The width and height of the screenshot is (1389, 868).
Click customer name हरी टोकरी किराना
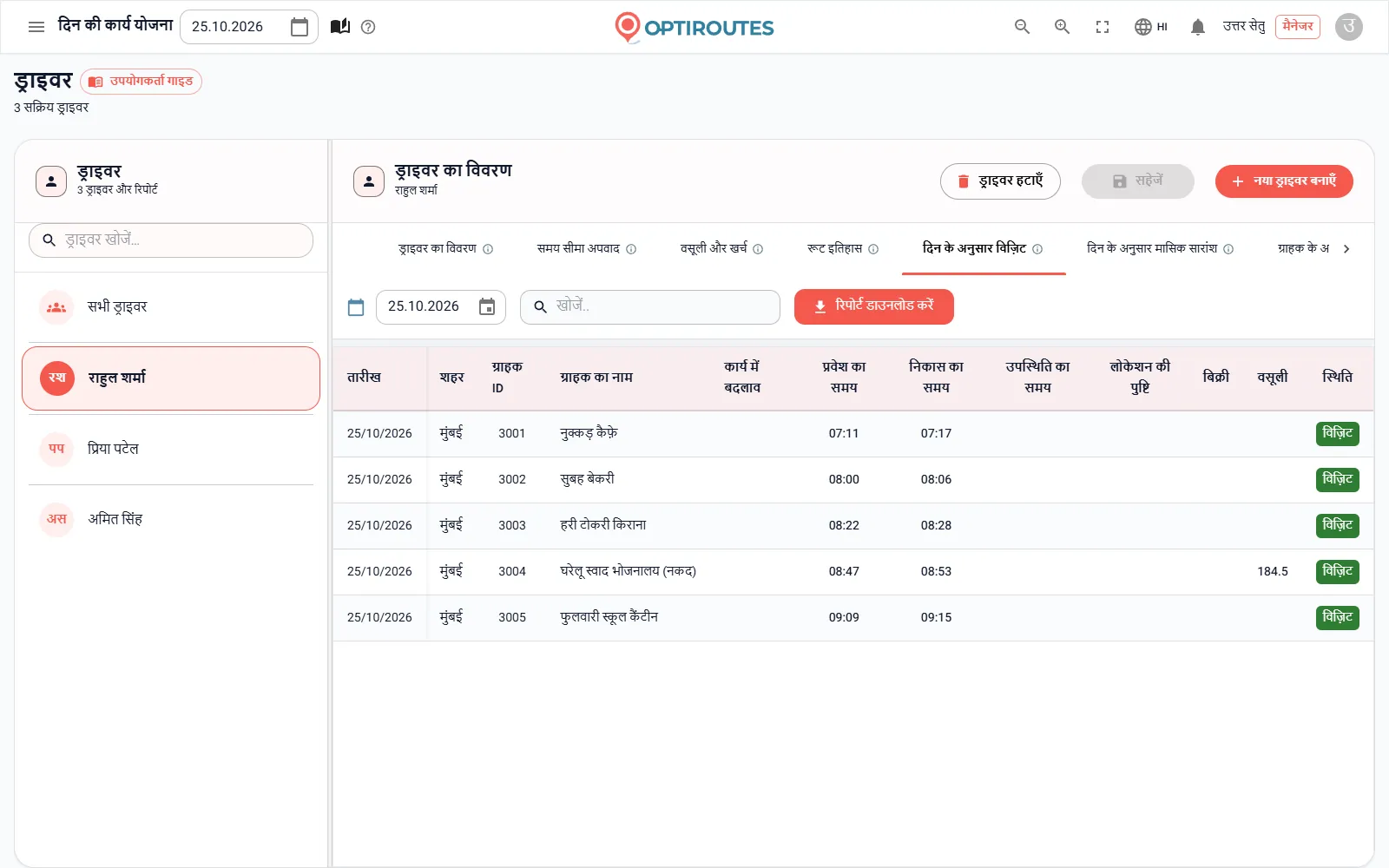pos(603,525)
